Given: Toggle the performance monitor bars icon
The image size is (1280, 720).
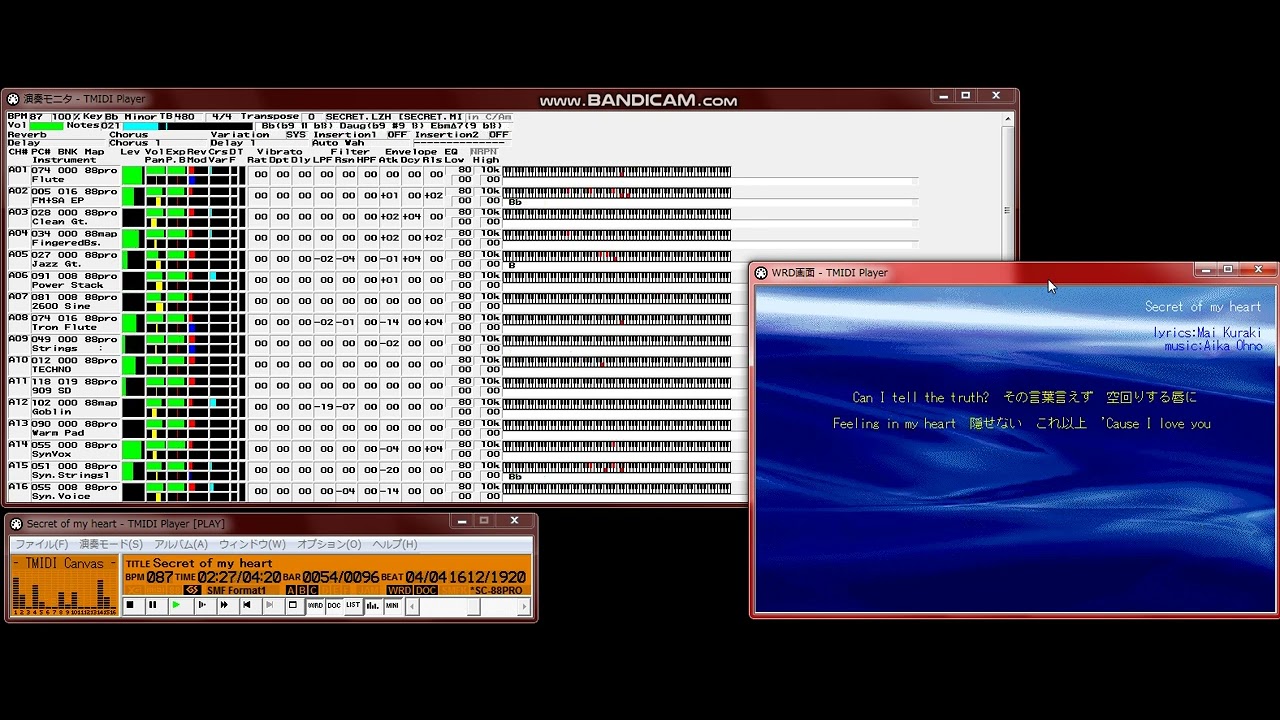Looking at the screenshot, I should click(373, 605).
